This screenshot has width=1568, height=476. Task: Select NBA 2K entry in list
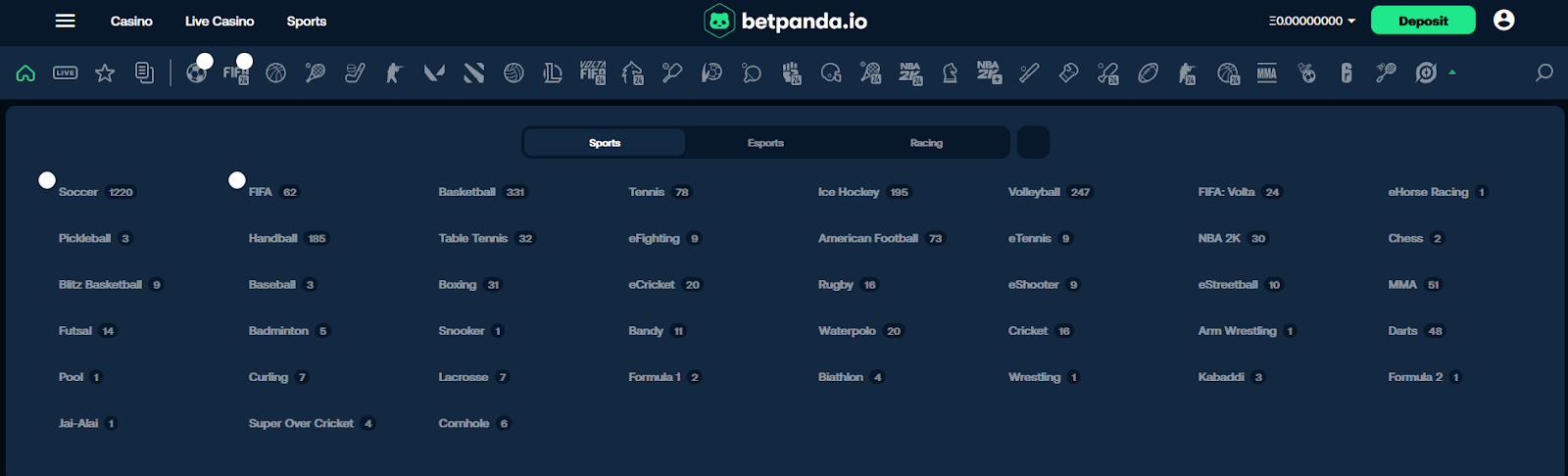(1233, 238)
